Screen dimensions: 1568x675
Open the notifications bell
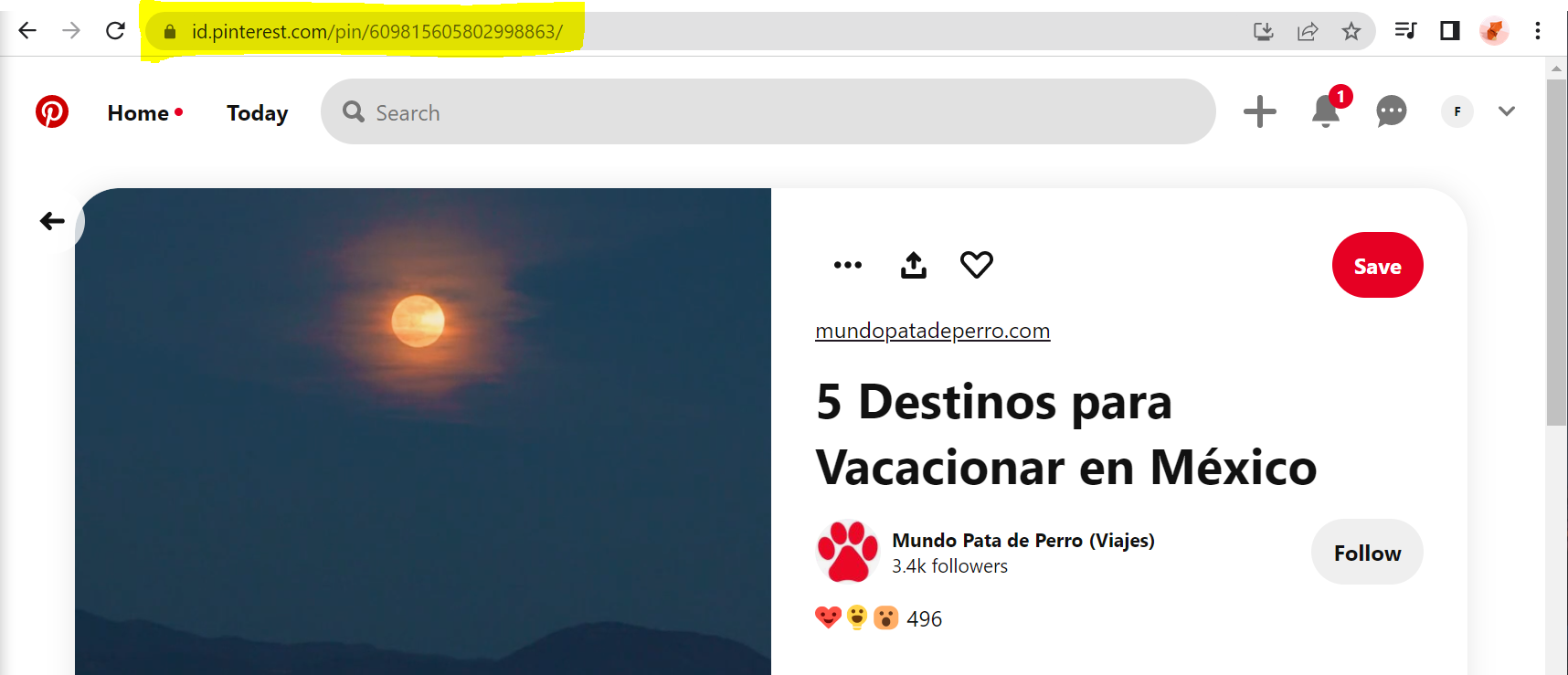coord(1326,111)
